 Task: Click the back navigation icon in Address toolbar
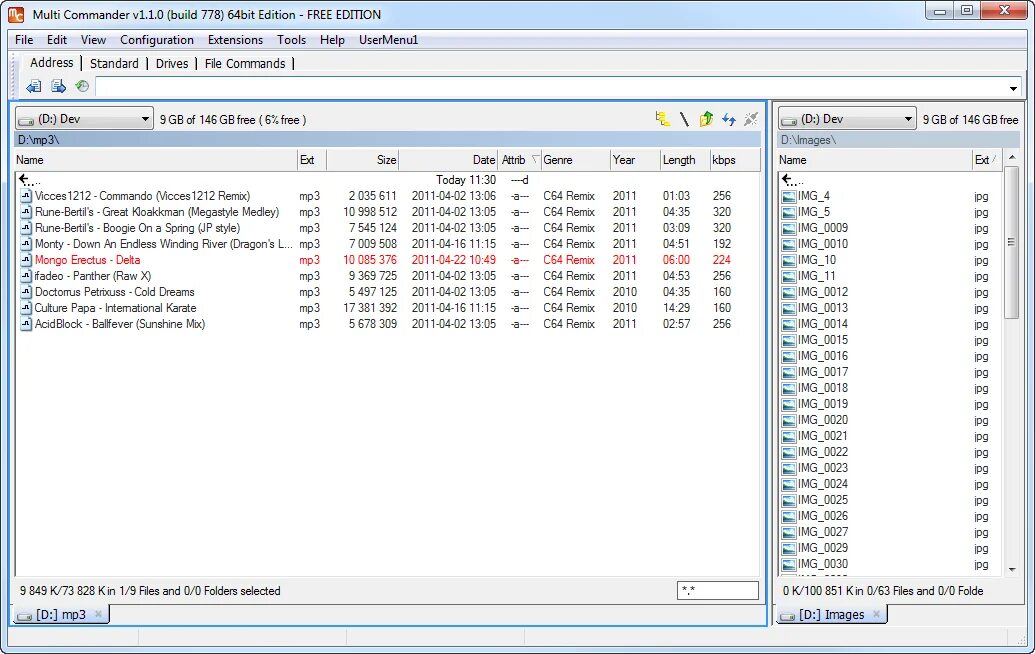pos(34,86)
